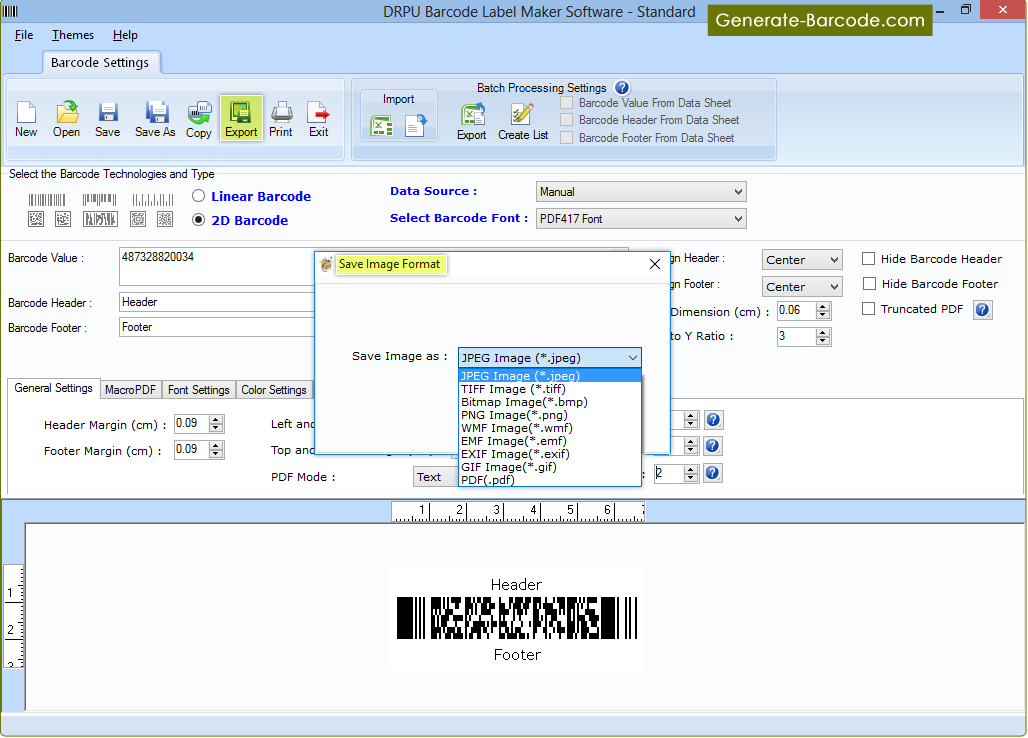Focus the Barcode Footer text field
The image size is (1028, 738).
point(217,327)
